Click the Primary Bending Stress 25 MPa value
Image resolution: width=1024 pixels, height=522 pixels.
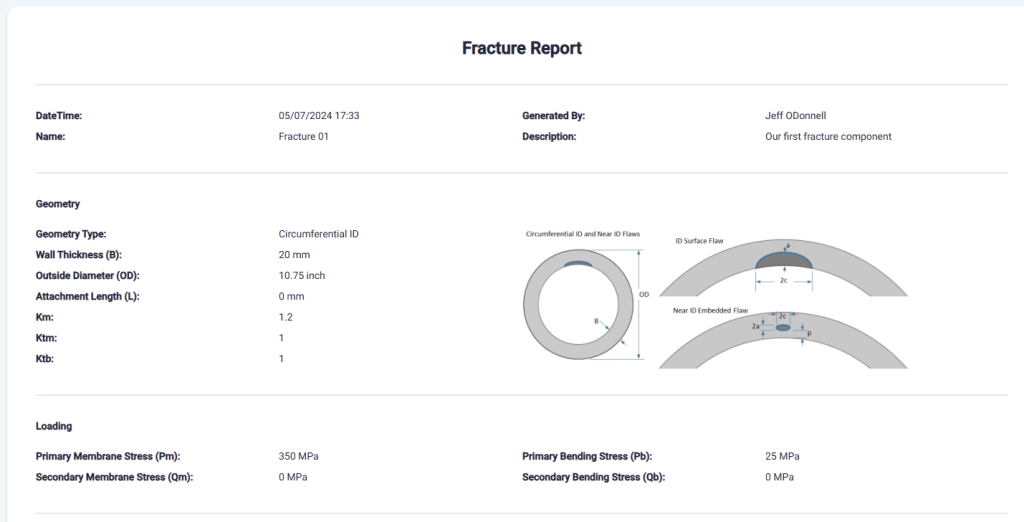(x=782, y=457)
